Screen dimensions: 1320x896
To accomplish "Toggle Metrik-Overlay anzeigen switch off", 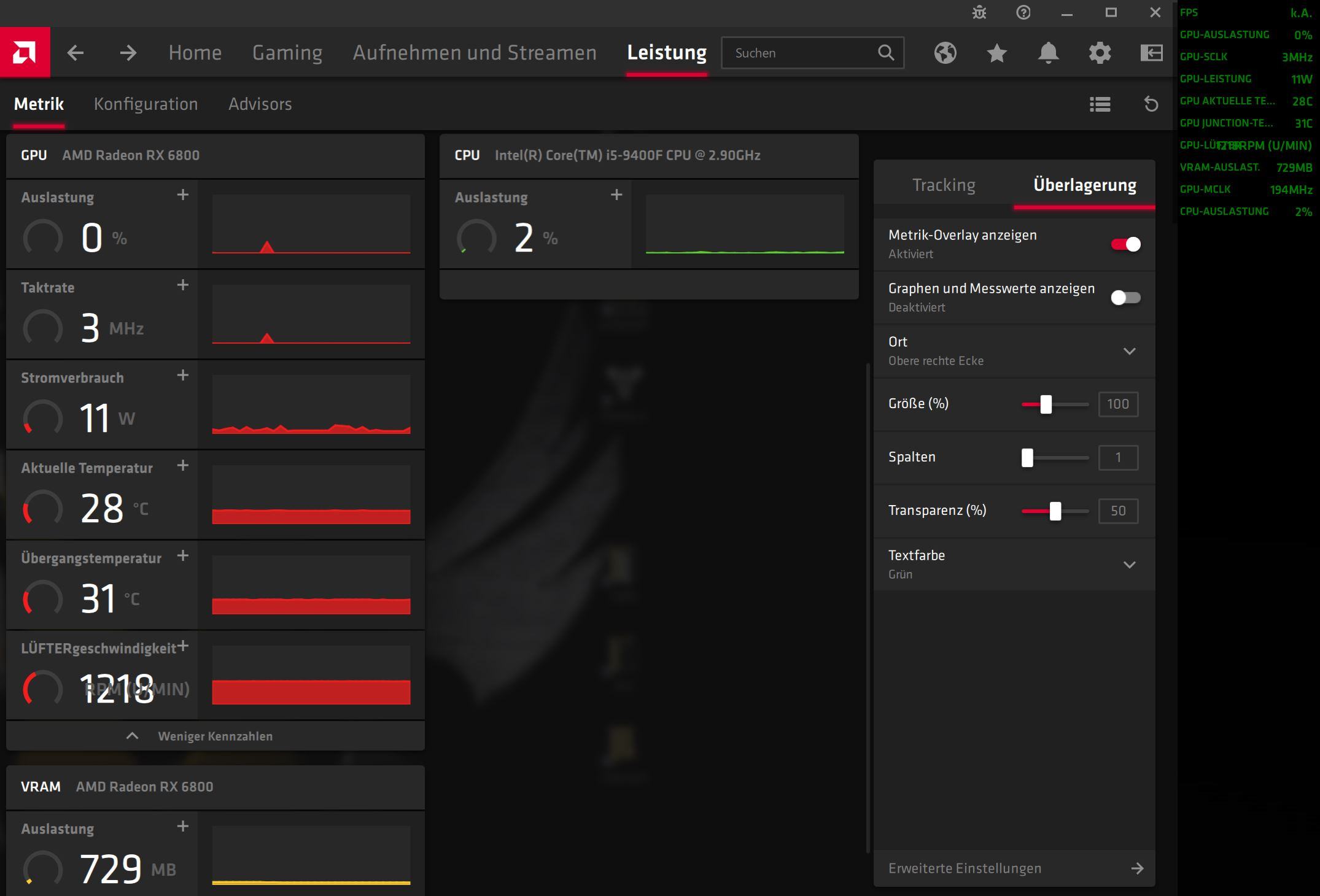I will (x=1125, y=244).
